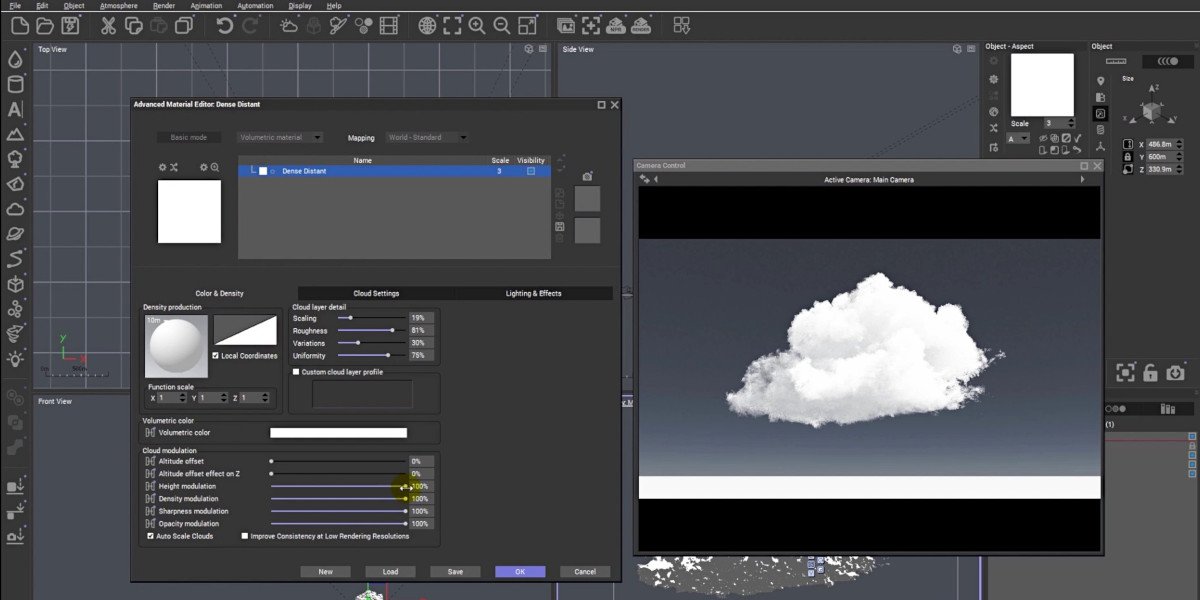Open the Volumetric material dropdown
1200x600 pixels.
click(281, 137)
